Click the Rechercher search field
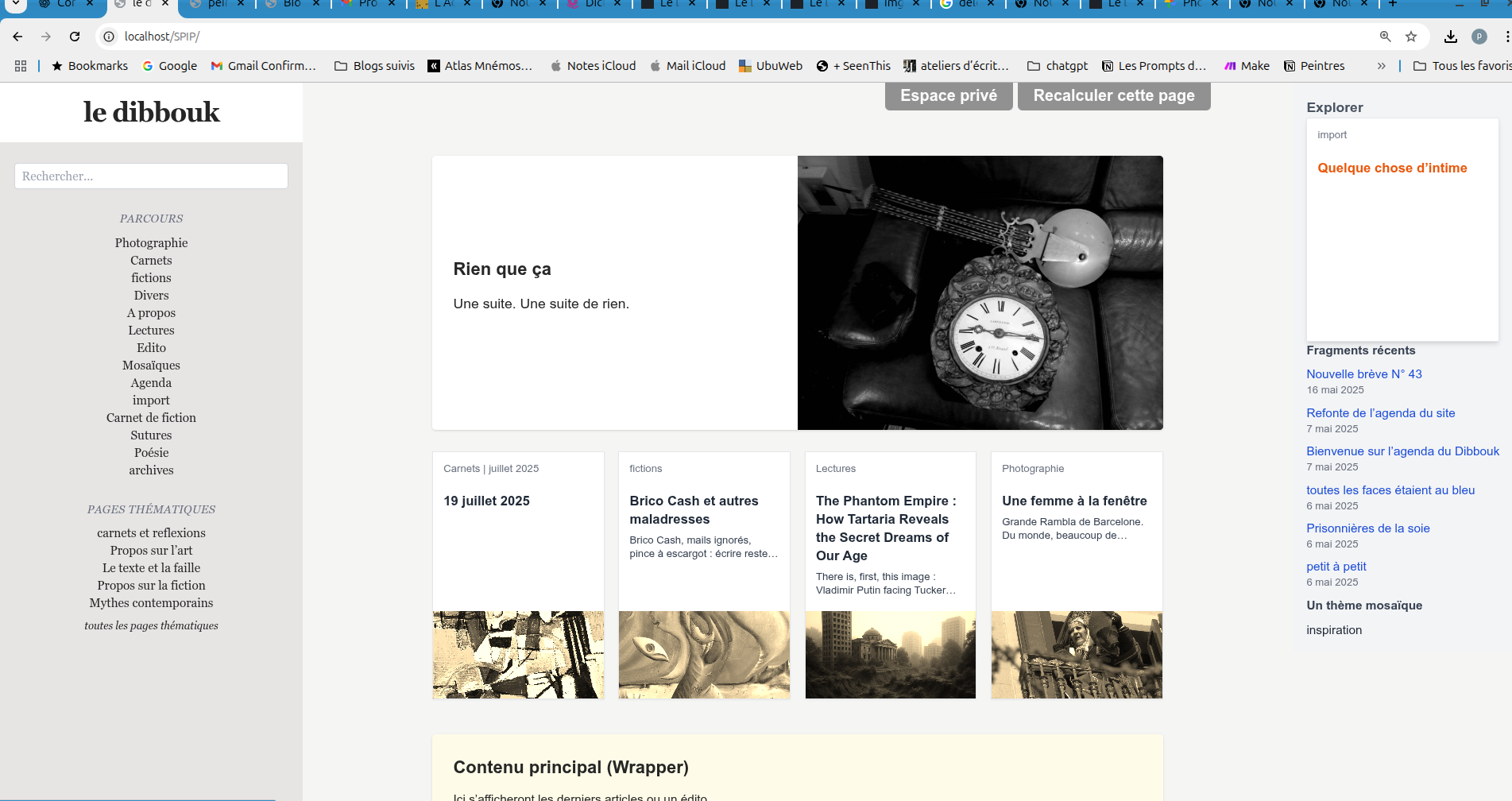 click(x=151, y=176)
